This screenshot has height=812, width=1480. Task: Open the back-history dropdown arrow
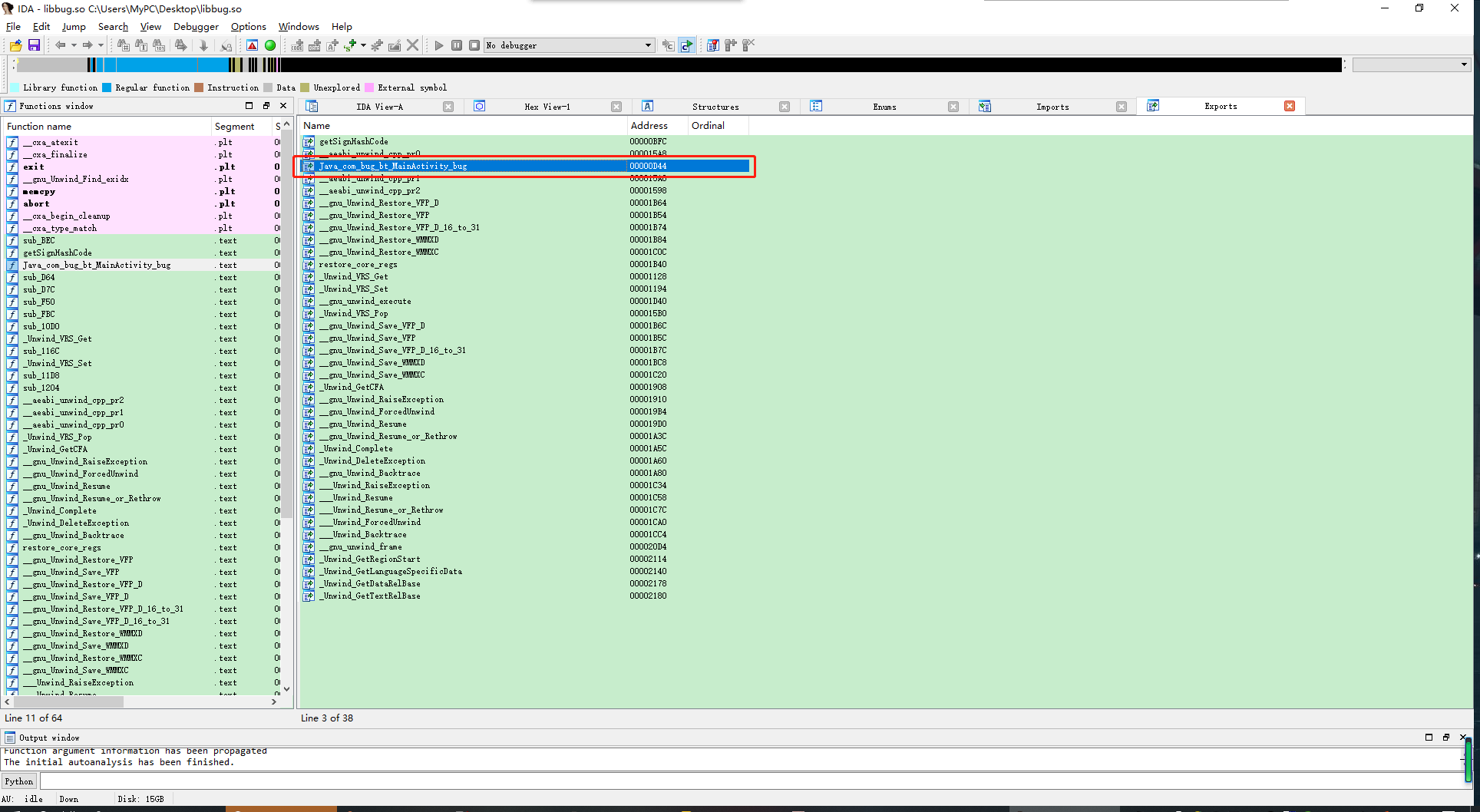pyautogui.click(x=74, y=45)
